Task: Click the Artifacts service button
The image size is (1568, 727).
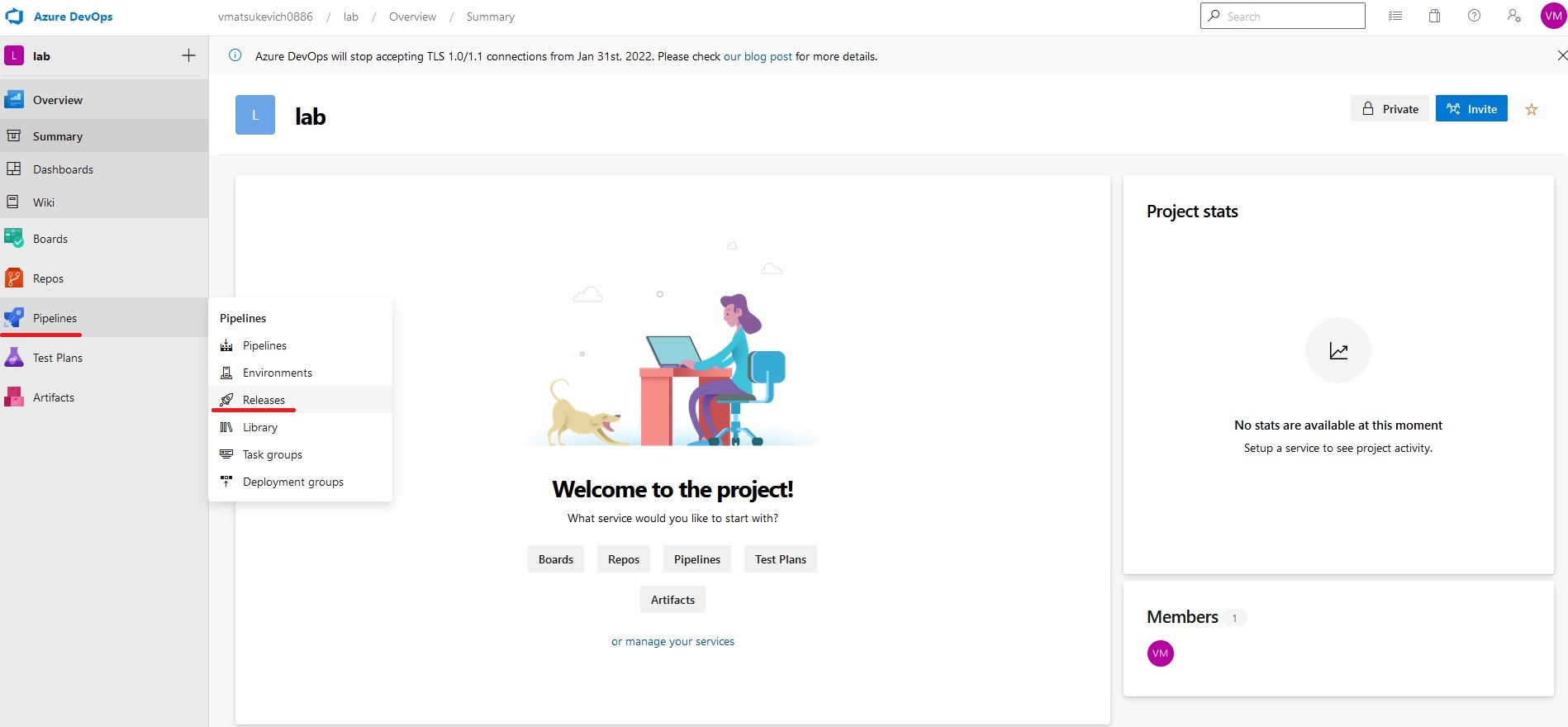Action: (672, 600)
